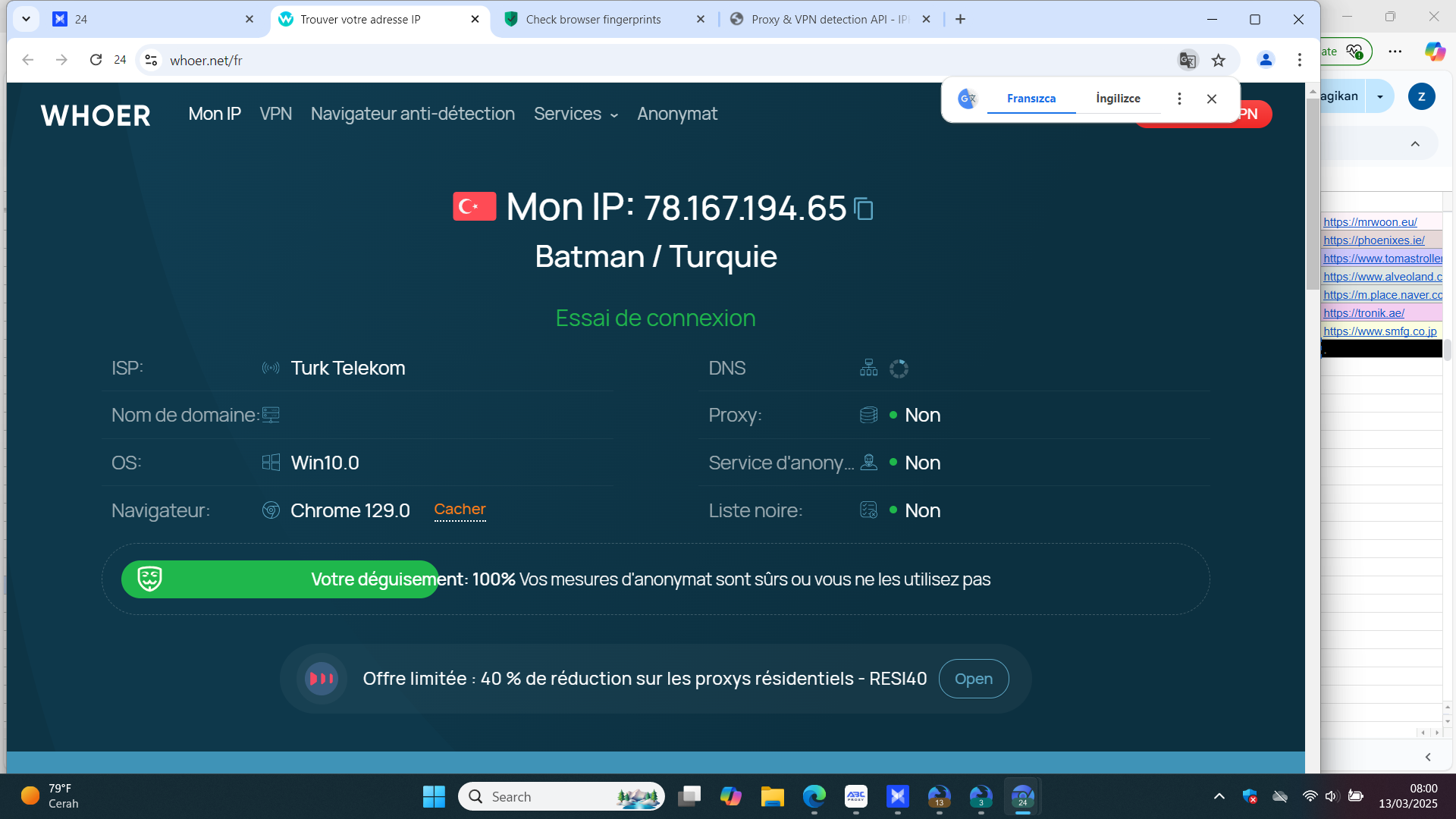Viewport: 1456px width, 819px height.
Task: Select the Batman / Turquie location text
Action: pos(656,256)
